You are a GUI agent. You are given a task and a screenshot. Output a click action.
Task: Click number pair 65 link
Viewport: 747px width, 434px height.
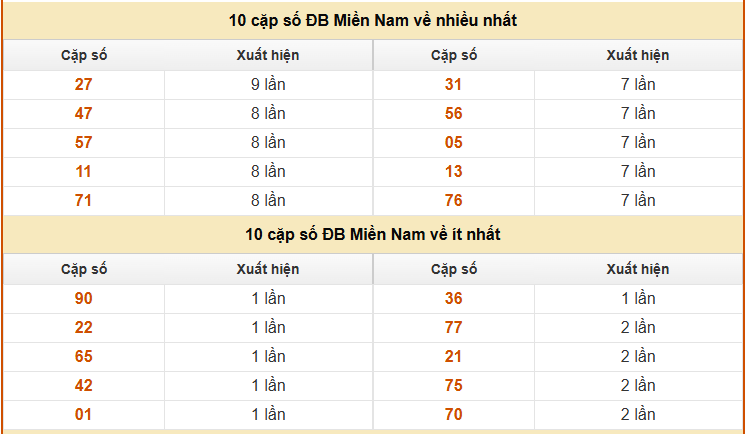coord(84,357)
